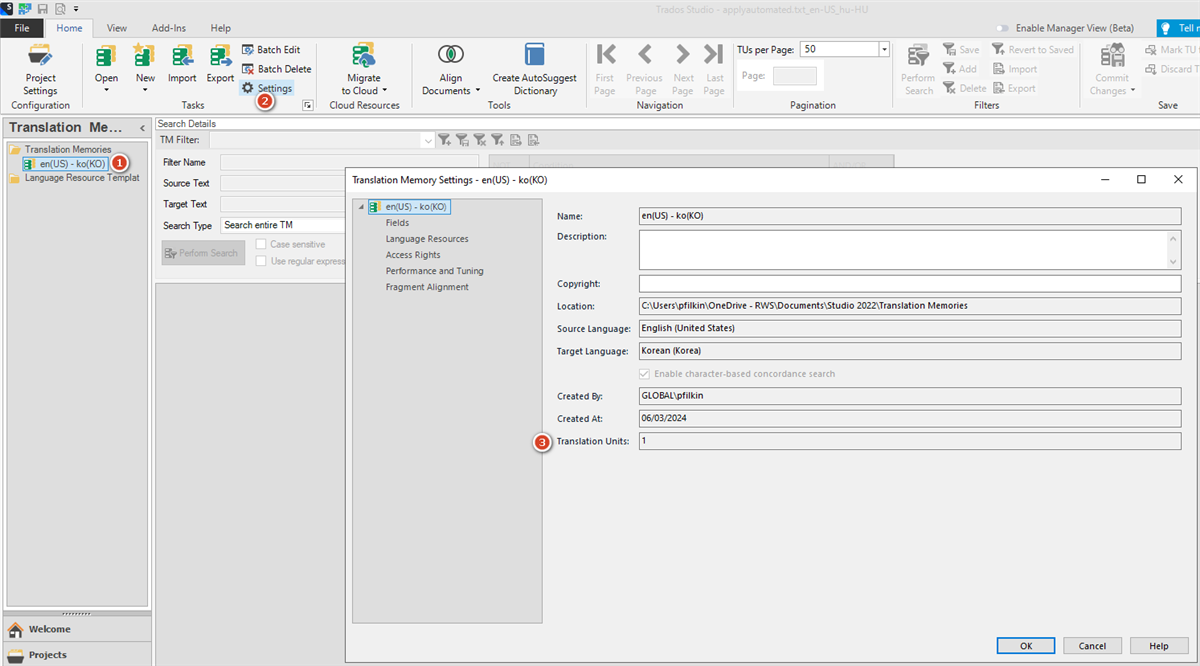Click the add filter icon beside TM Filter
The width and height of the screenshot is (1200, 666).
point(443,140)
